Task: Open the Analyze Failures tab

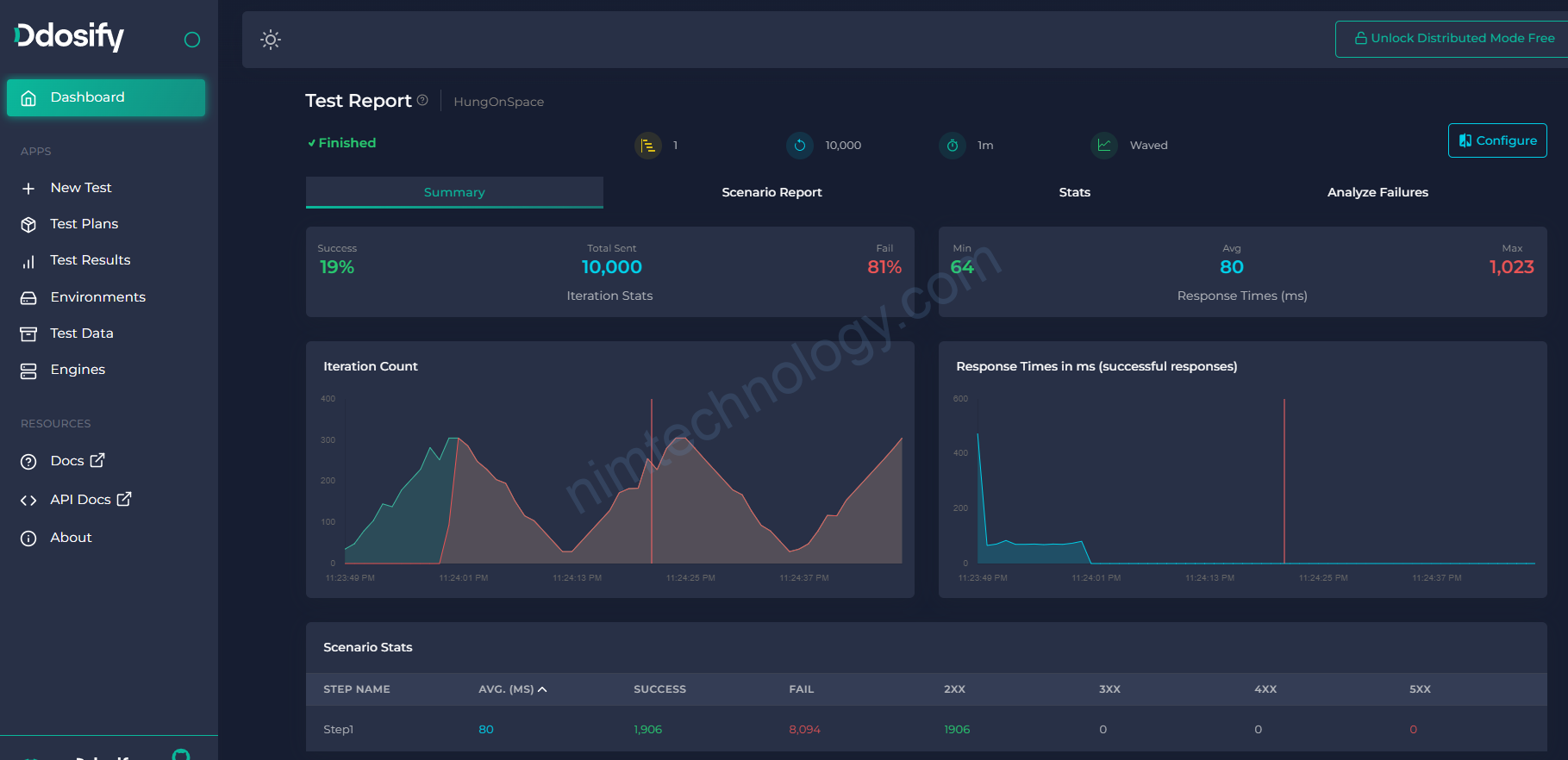Action: coord(1377,192)
